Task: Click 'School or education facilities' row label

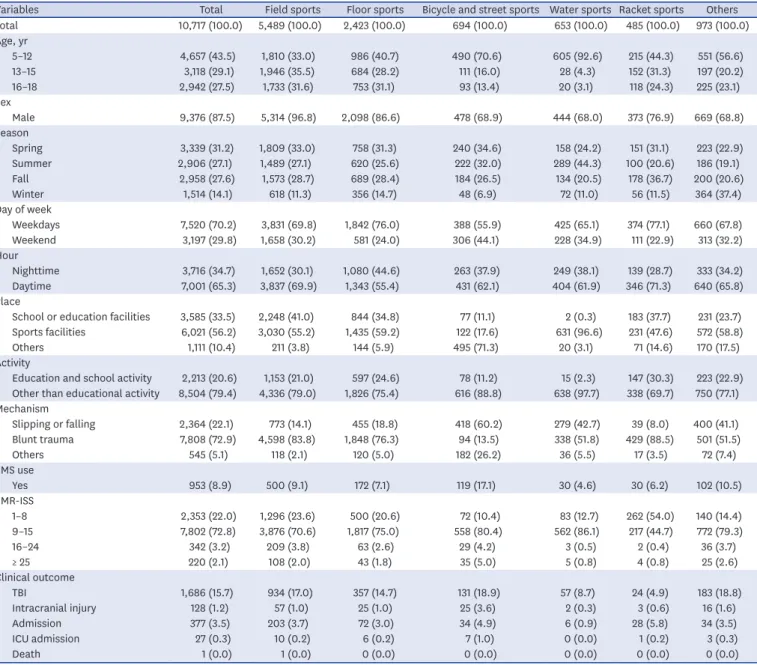Action: 81,317
